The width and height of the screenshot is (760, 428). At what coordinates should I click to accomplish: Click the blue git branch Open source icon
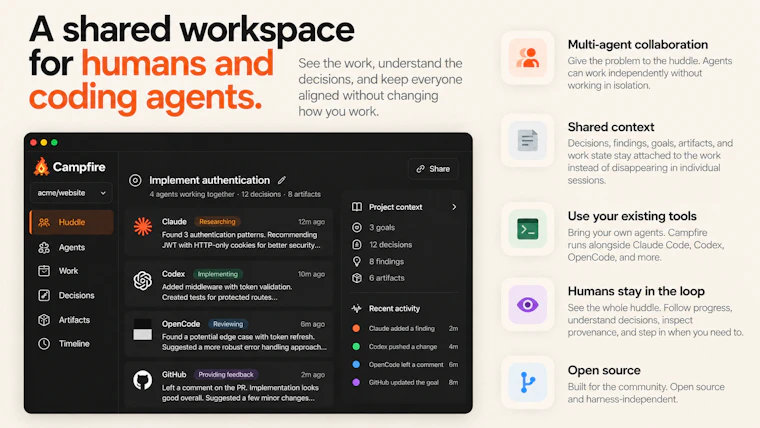(527, 382)
